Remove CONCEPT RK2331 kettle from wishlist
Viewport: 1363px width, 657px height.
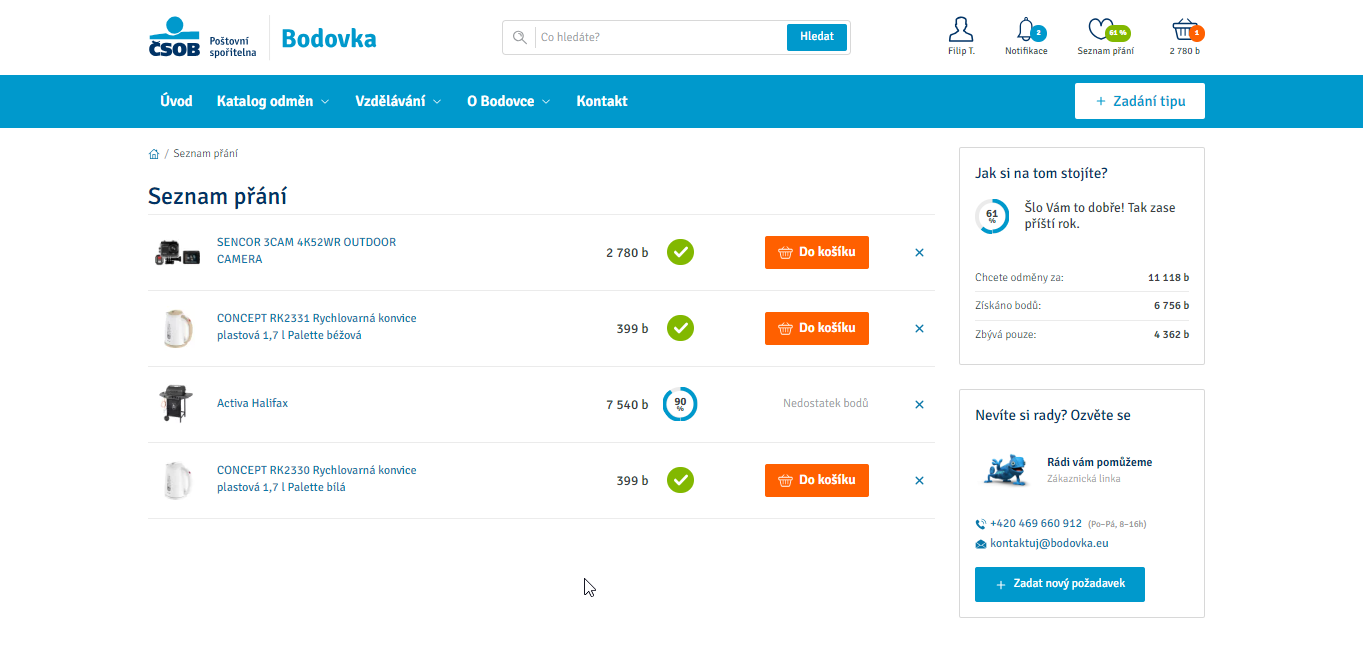coord(919,329)
